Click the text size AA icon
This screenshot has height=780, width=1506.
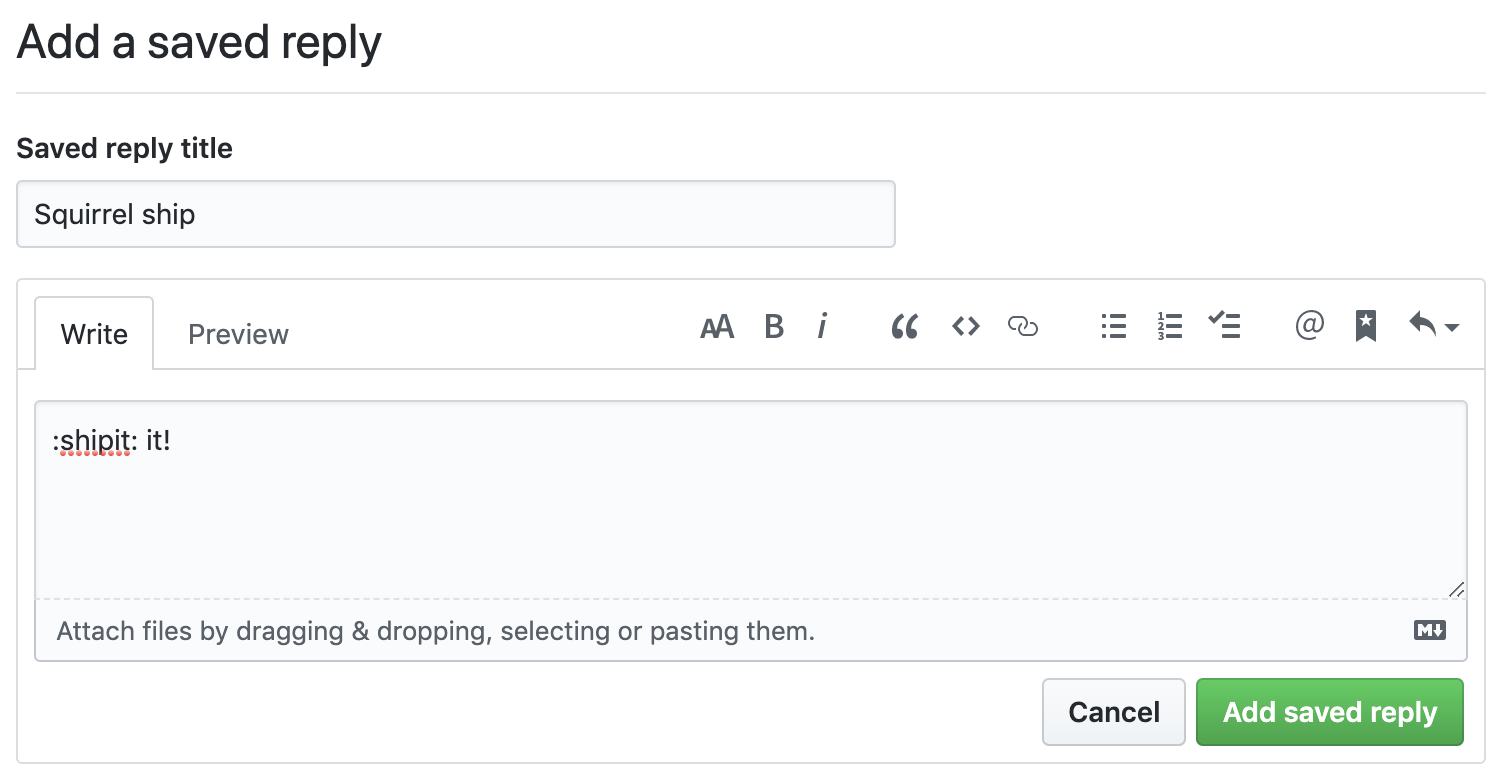717,326
